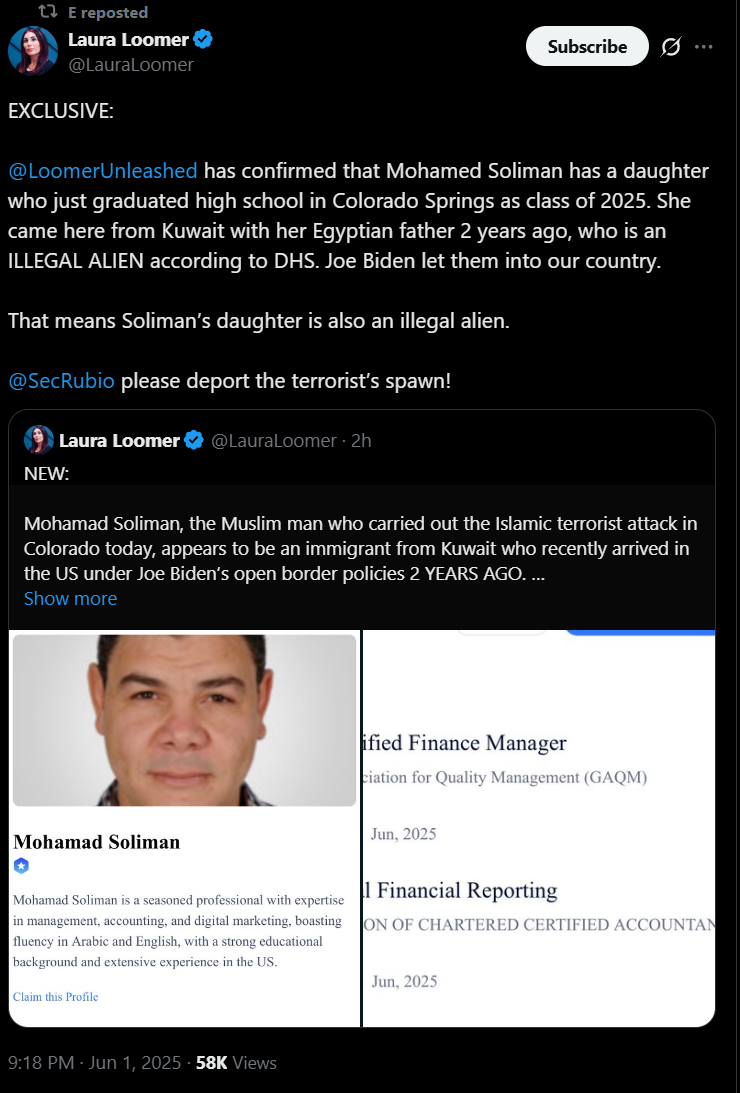Click the blue star badge under Mohamad Soliman
This screenshot has height=1093, width=740.
tap(22, 866)
